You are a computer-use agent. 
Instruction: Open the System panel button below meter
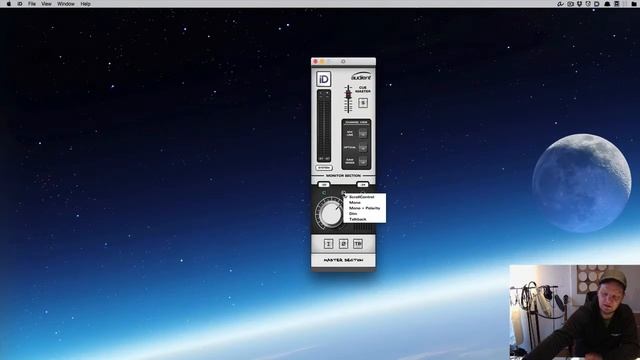[x=324, y=168]
